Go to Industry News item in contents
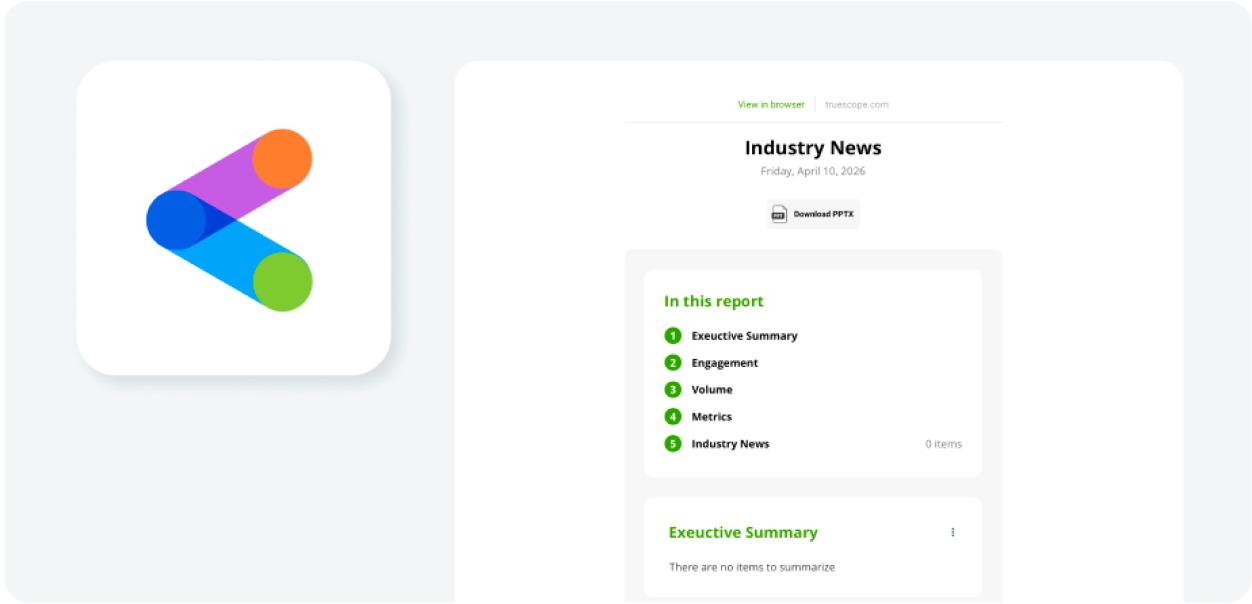The height and width of the screenshot is (604, 1252). (730, 444)
